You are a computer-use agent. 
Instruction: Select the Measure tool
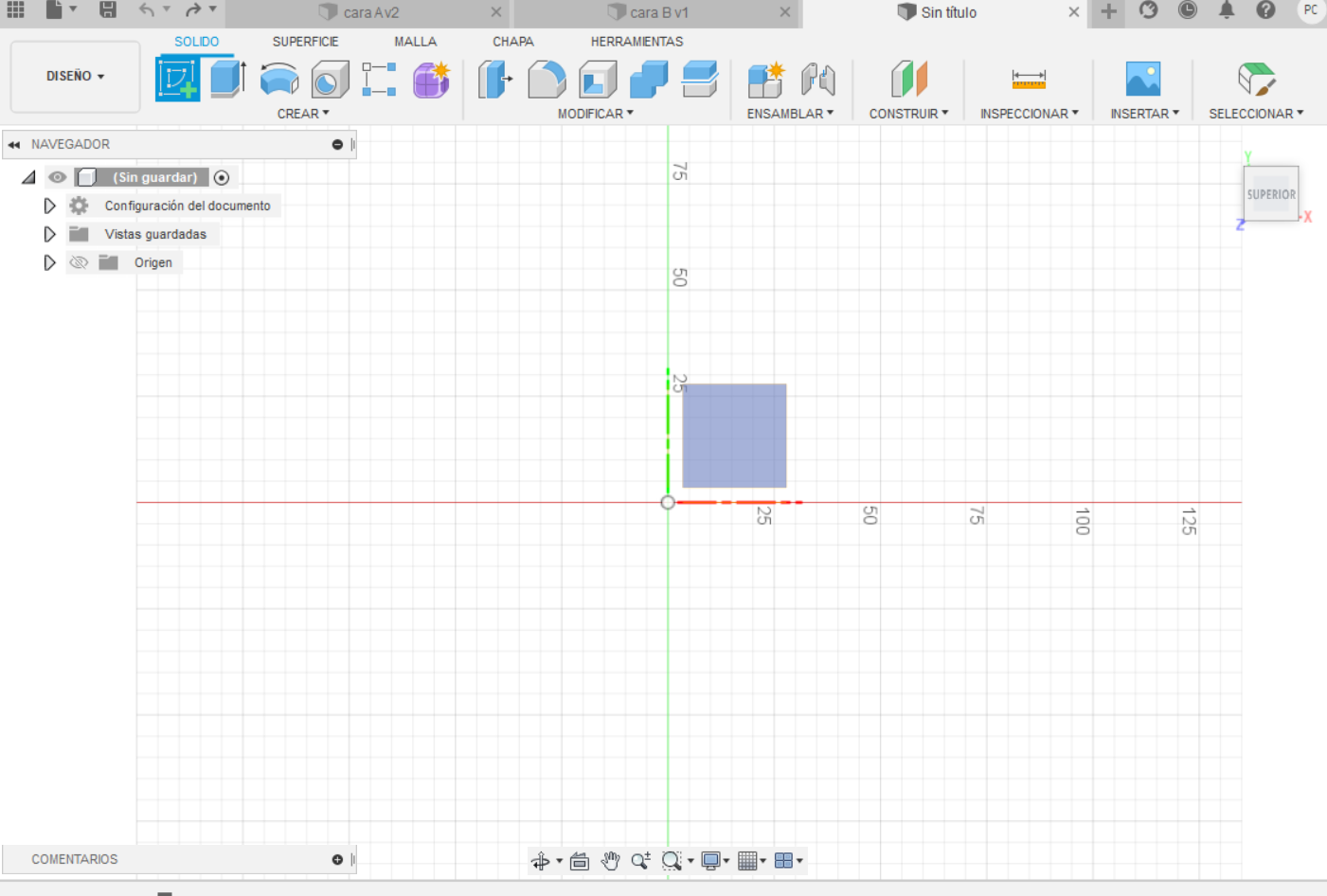click(x=1029, y=80)
